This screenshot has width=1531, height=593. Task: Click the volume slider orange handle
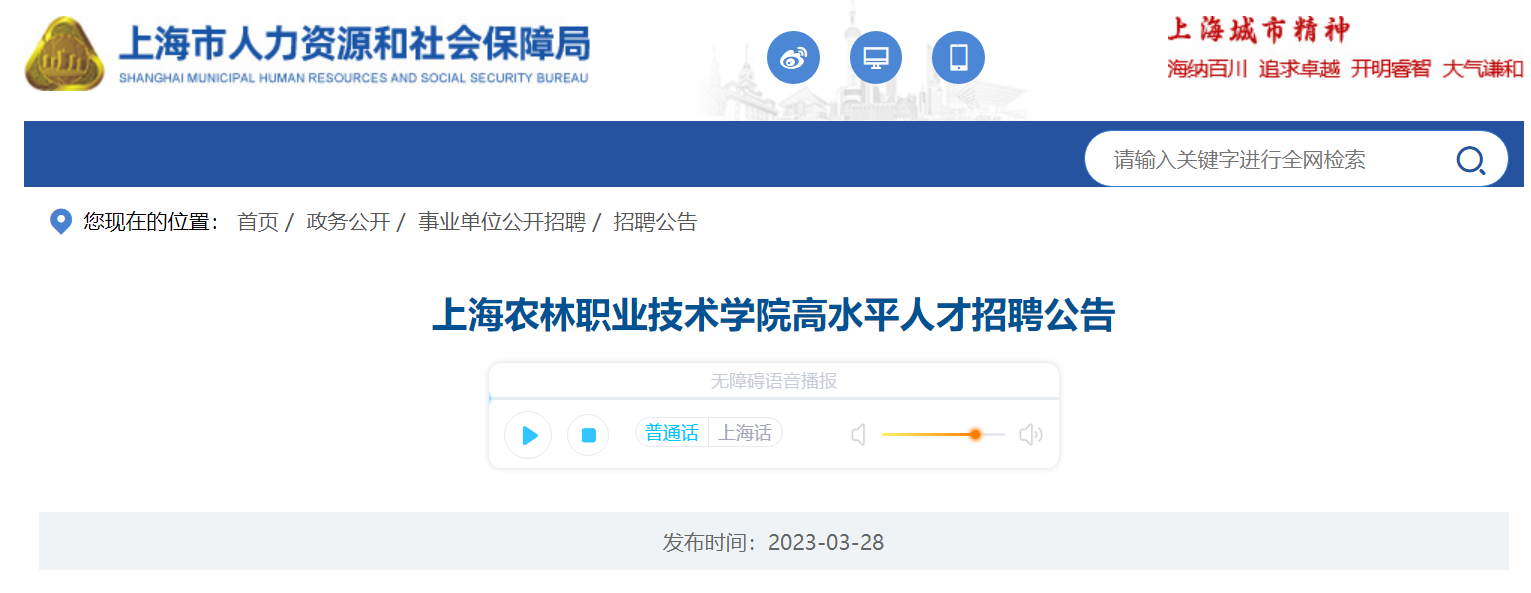click(x=975, y=434)
